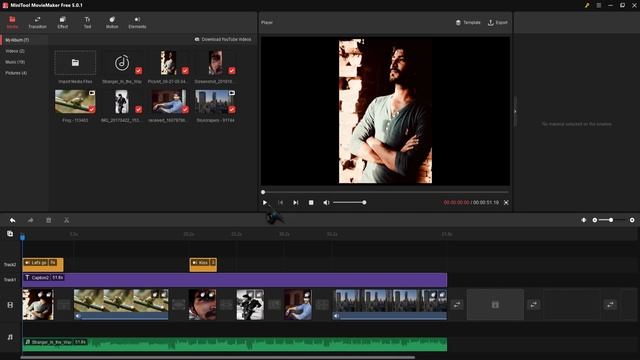Select the mustache face clip on timeline

(x=202, y=304)
